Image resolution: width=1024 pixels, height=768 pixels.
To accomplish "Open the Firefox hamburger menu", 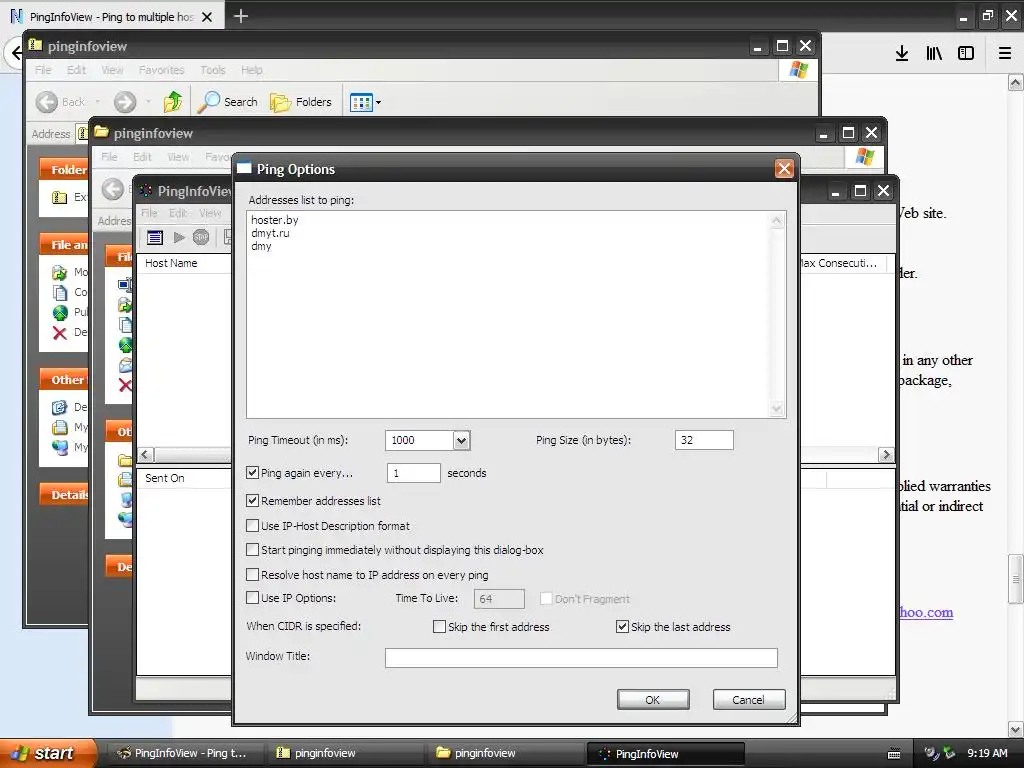I will [1005, 54].
